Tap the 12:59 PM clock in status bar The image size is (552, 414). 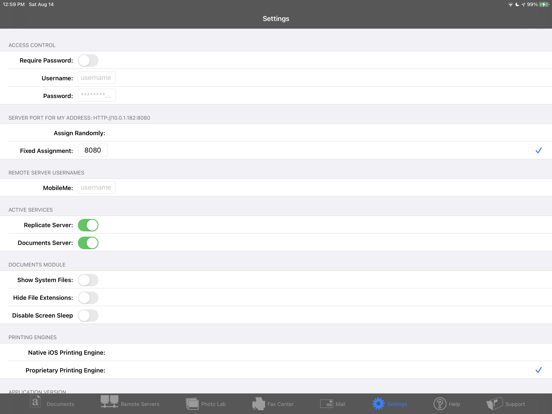click(x=14, y=5)
